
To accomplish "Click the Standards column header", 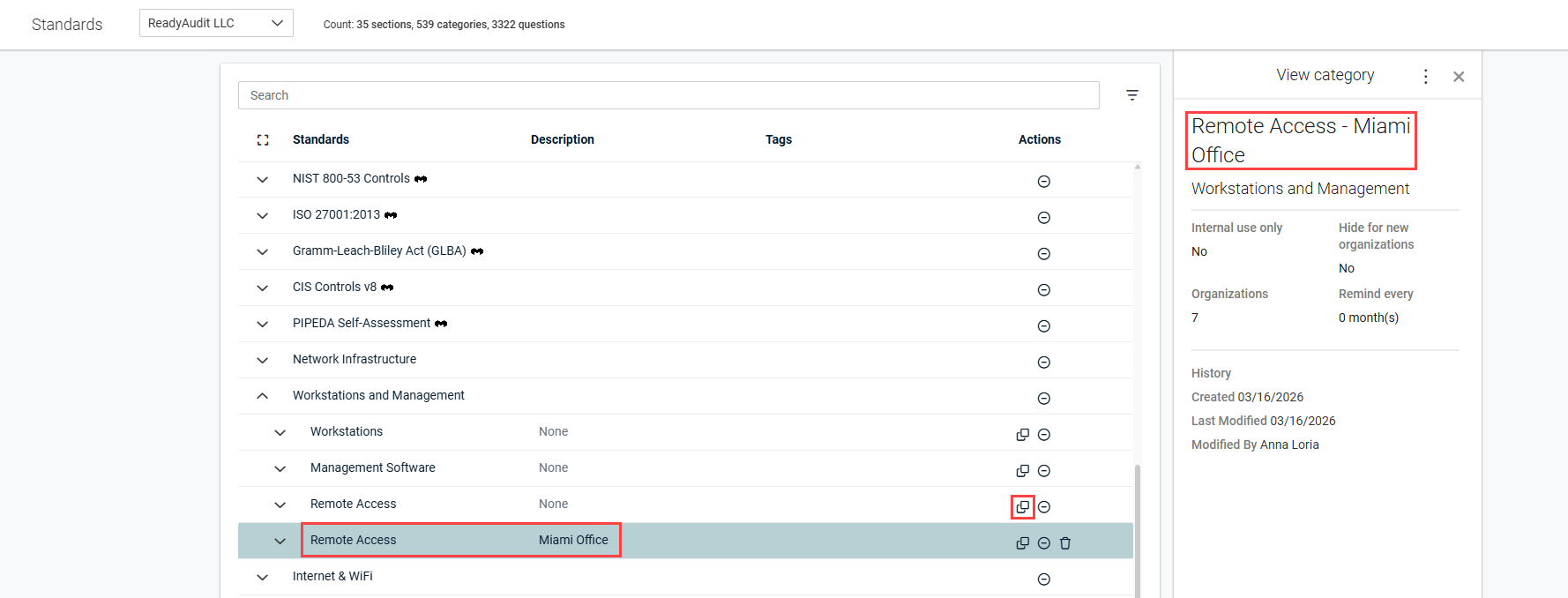I will coord(321,139).
